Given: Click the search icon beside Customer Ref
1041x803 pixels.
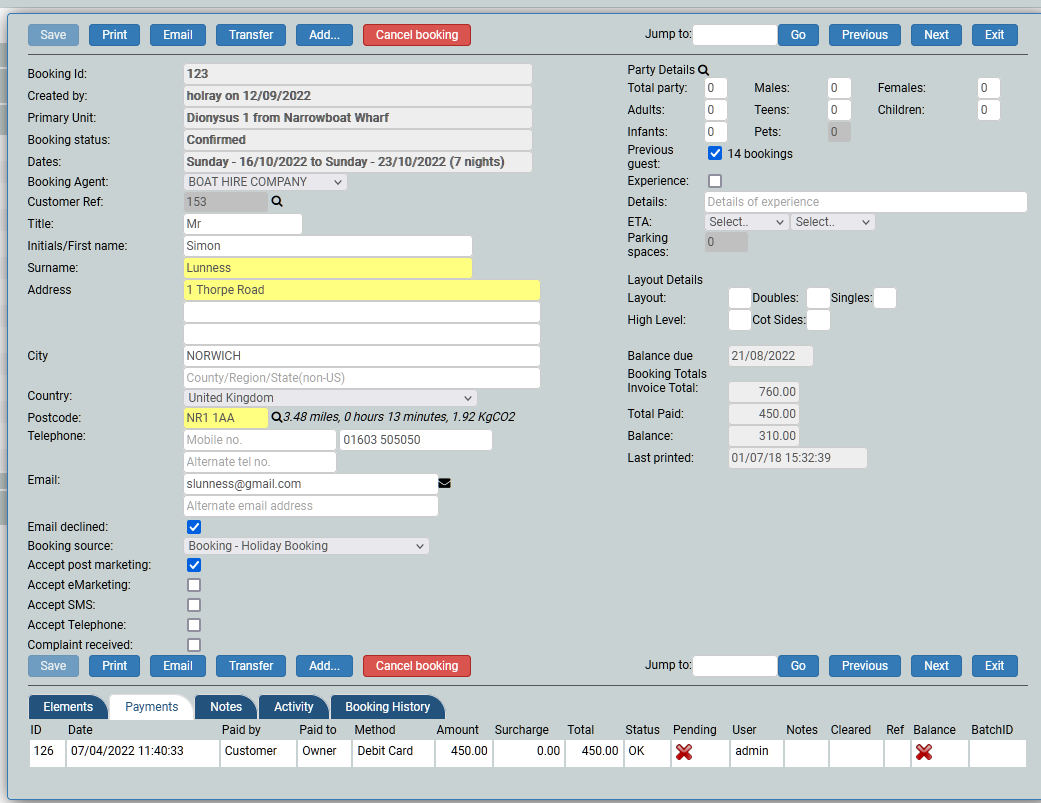Looking at the screenshot, I should 278,202.
